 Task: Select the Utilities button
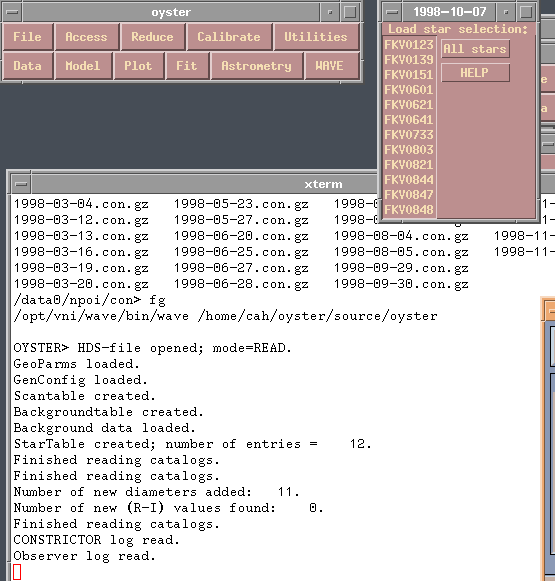(x=316, y=37)
